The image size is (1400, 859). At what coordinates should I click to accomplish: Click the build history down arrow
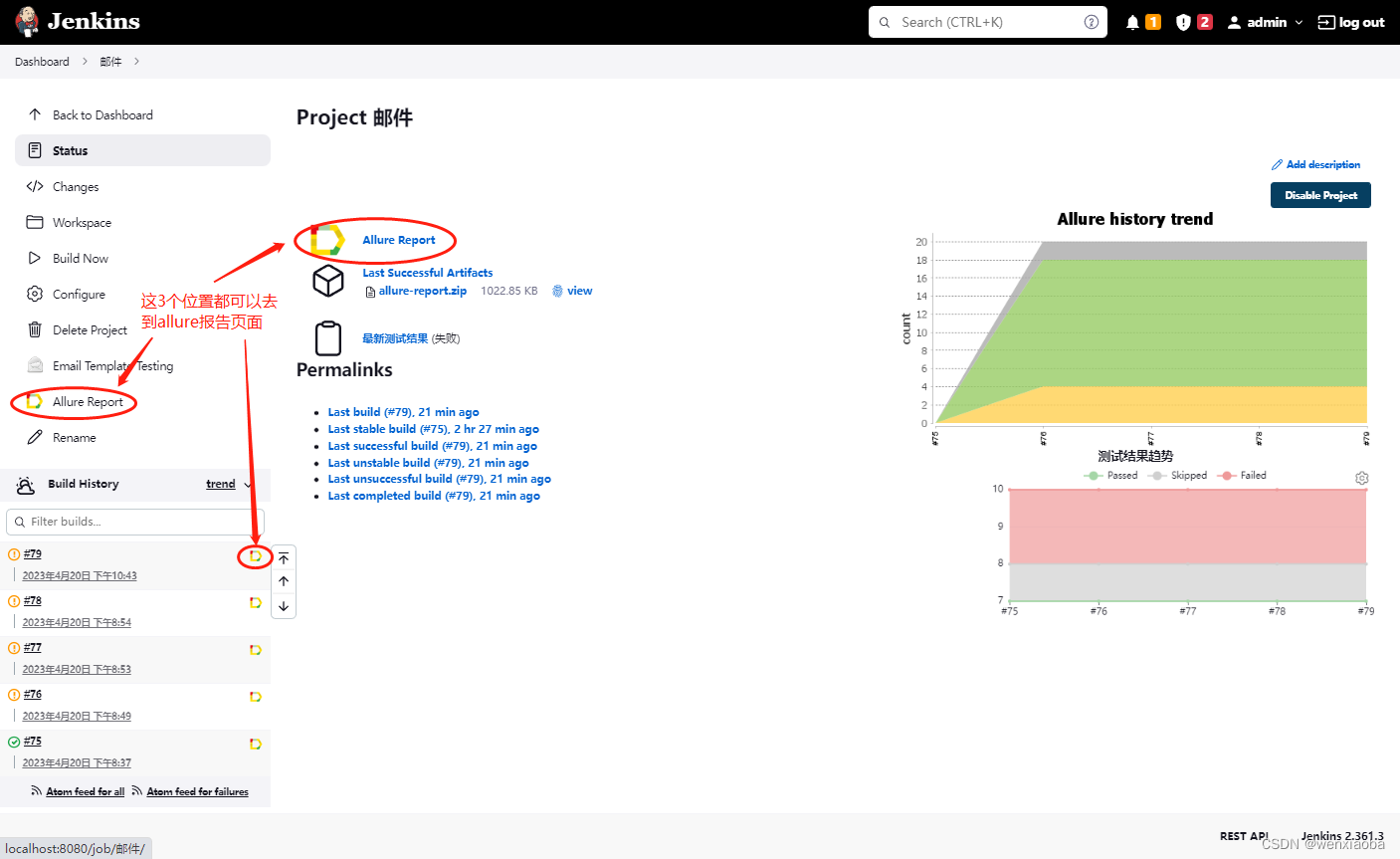[x=284, y=605]
